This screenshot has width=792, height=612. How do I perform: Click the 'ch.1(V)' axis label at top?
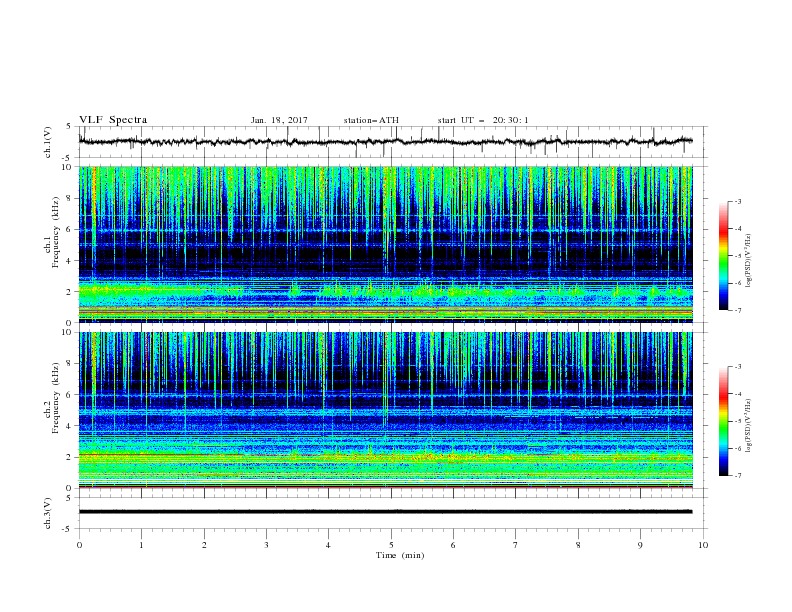[x=48, y=142]
